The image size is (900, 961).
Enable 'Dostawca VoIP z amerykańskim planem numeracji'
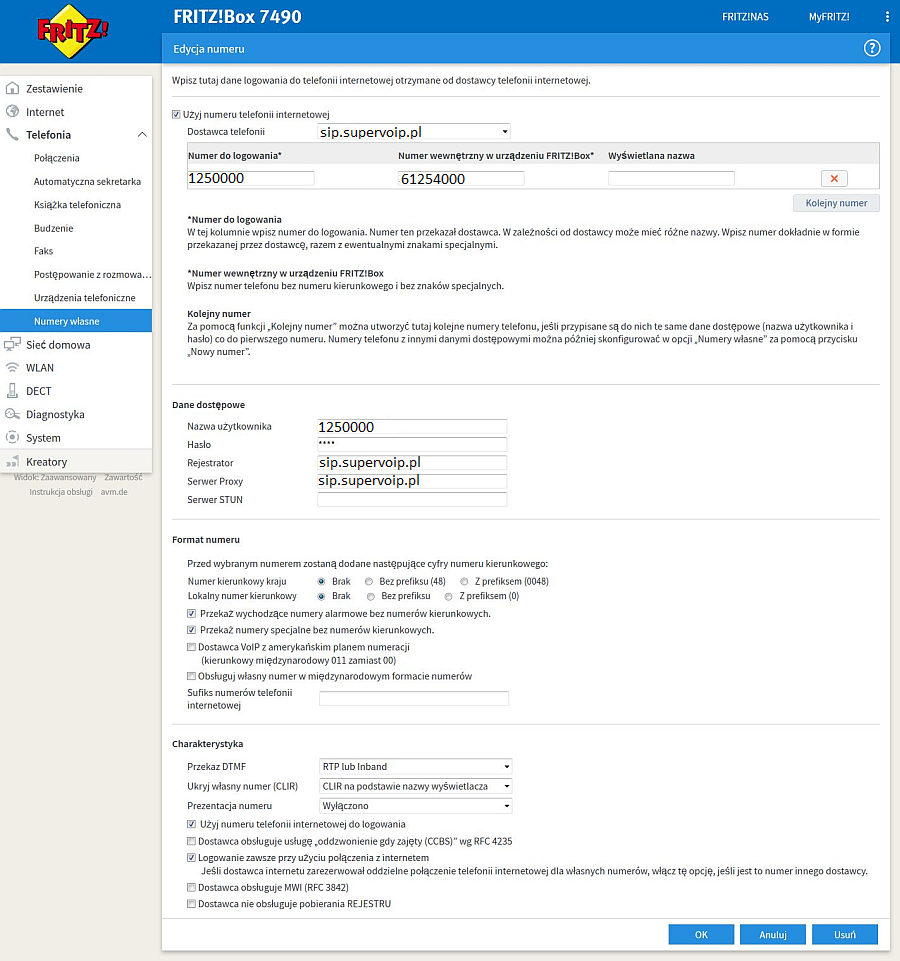click(191, 647)
